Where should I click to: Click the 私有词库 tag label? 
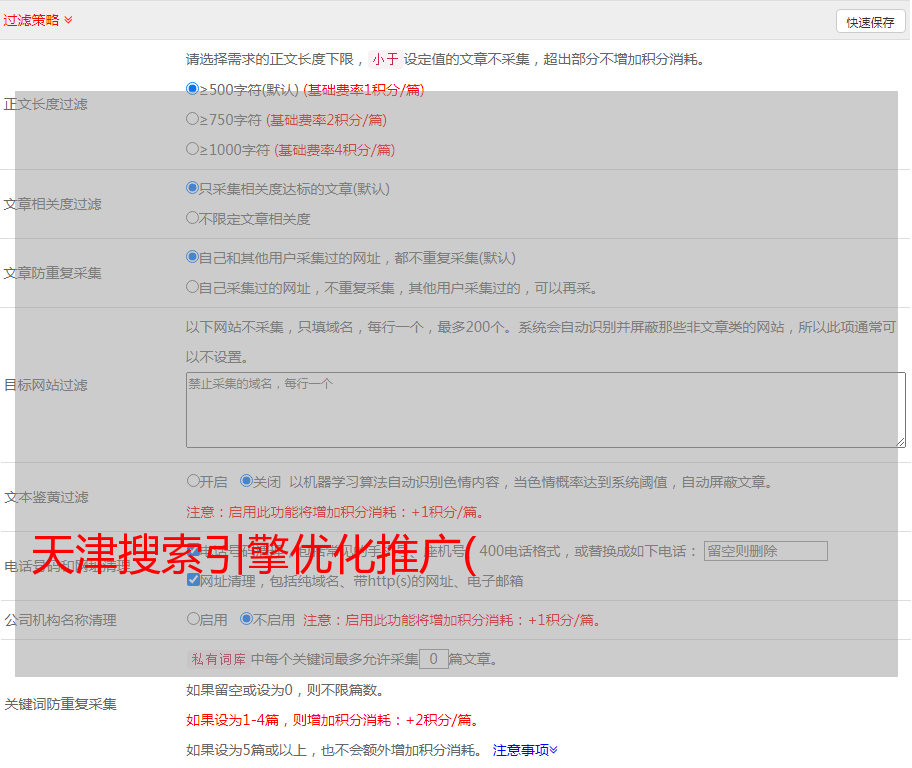point(216,659)
